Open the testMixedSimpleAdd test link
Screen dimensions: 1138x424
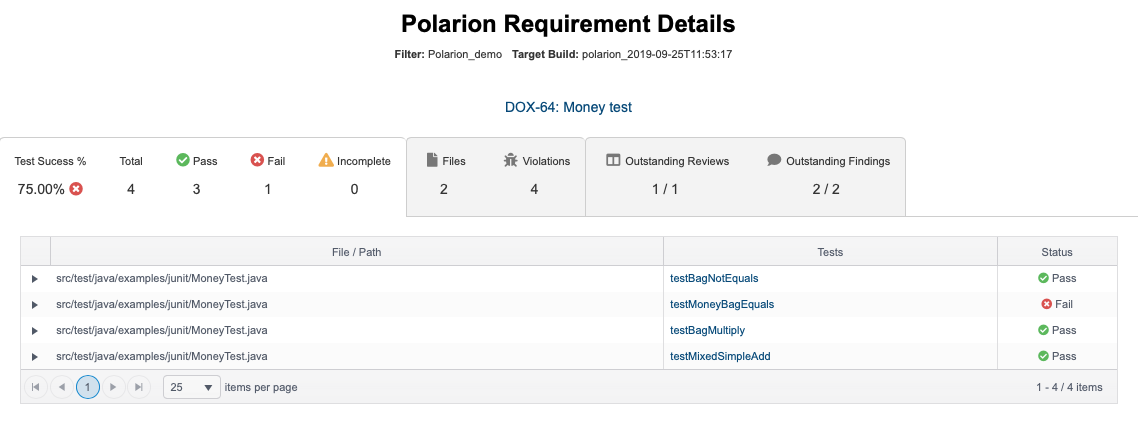[720, 356]
